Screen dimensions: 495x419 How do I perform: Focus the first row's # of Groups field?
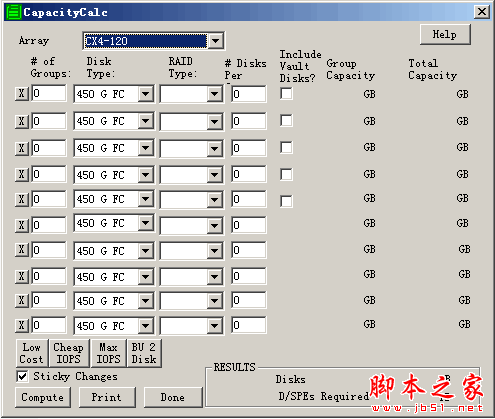click(x=49, y=93)
